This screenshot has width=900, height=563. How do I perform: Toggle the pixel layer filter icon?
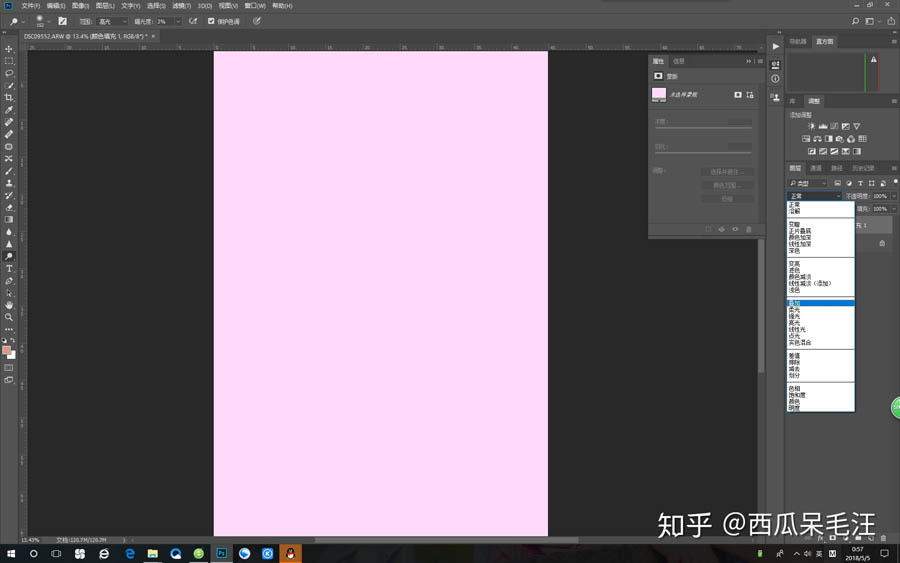click(x=837, y=183)
